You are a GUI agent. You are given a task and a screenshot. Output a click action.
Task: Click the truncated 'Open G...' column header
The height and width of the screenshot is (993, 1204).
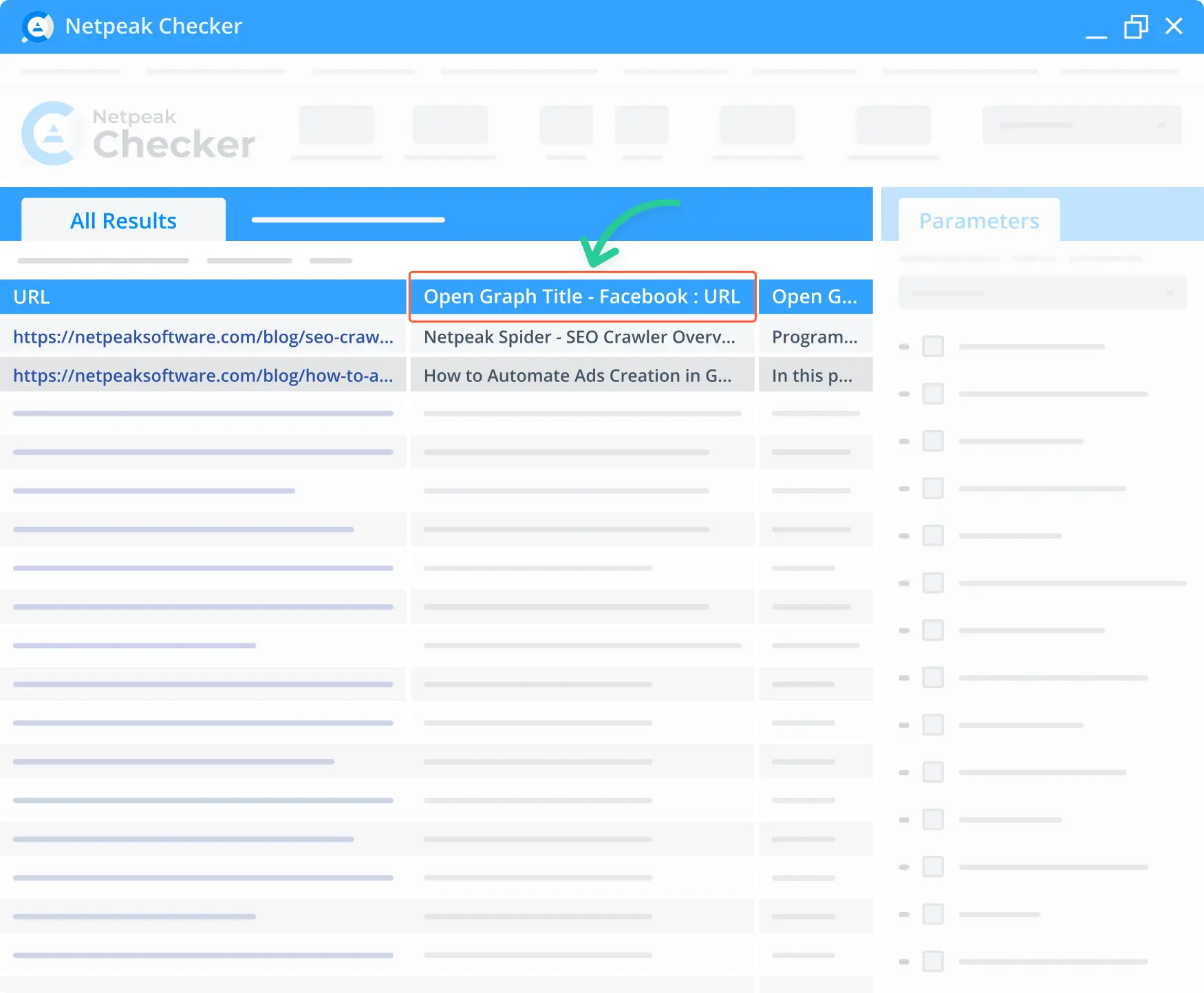pyautogui.click(x=815, y=297)
